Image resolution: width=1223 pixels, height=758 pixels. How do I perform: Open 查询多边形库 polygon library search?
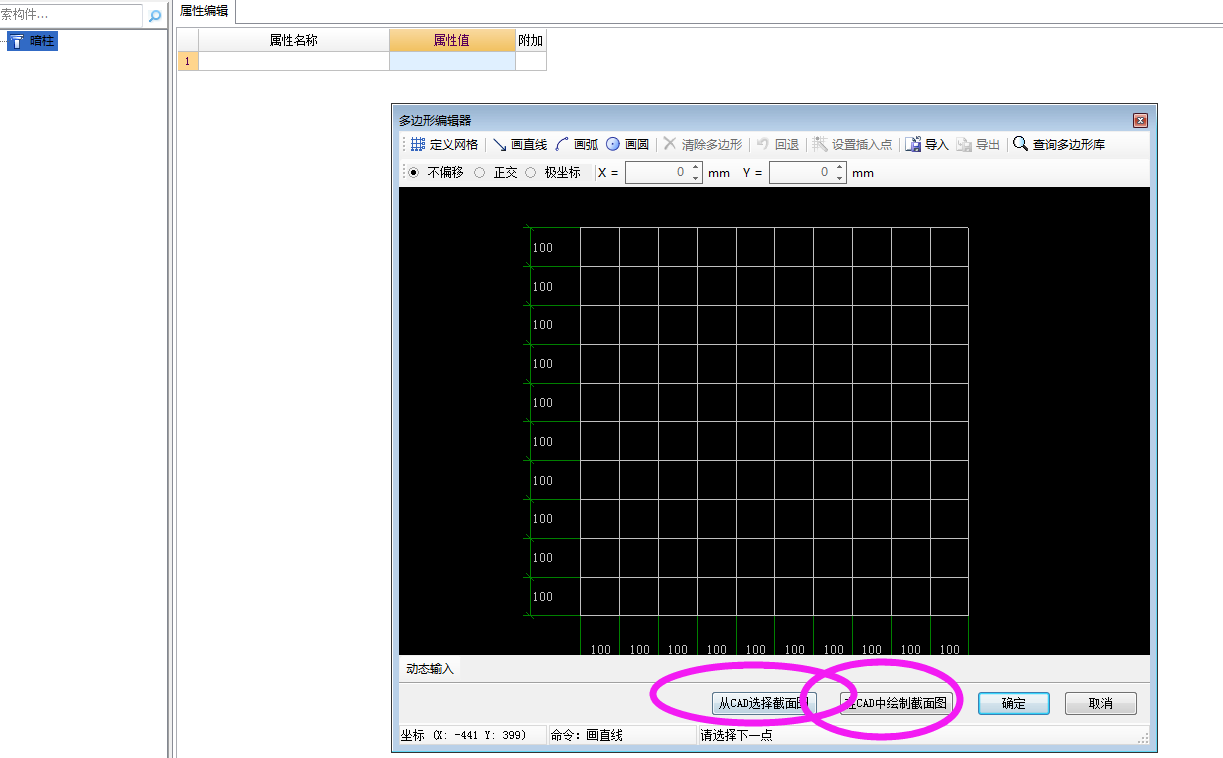click(1059, 145)
